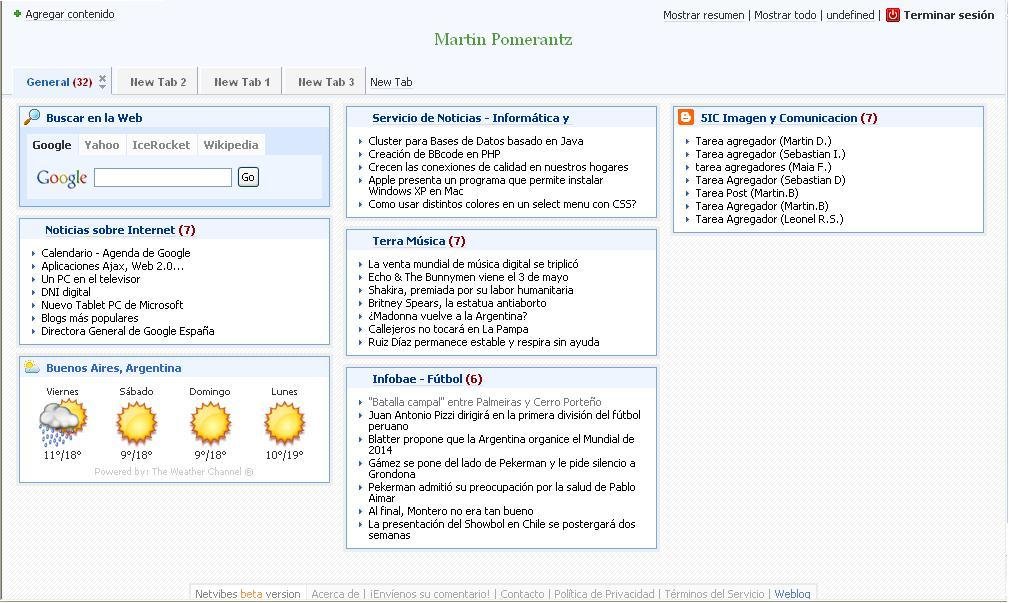Viewport: 1009px width, 603px height.
Task: Open the Martin Pomerantz page title
Action: click(x=503, y=39)
